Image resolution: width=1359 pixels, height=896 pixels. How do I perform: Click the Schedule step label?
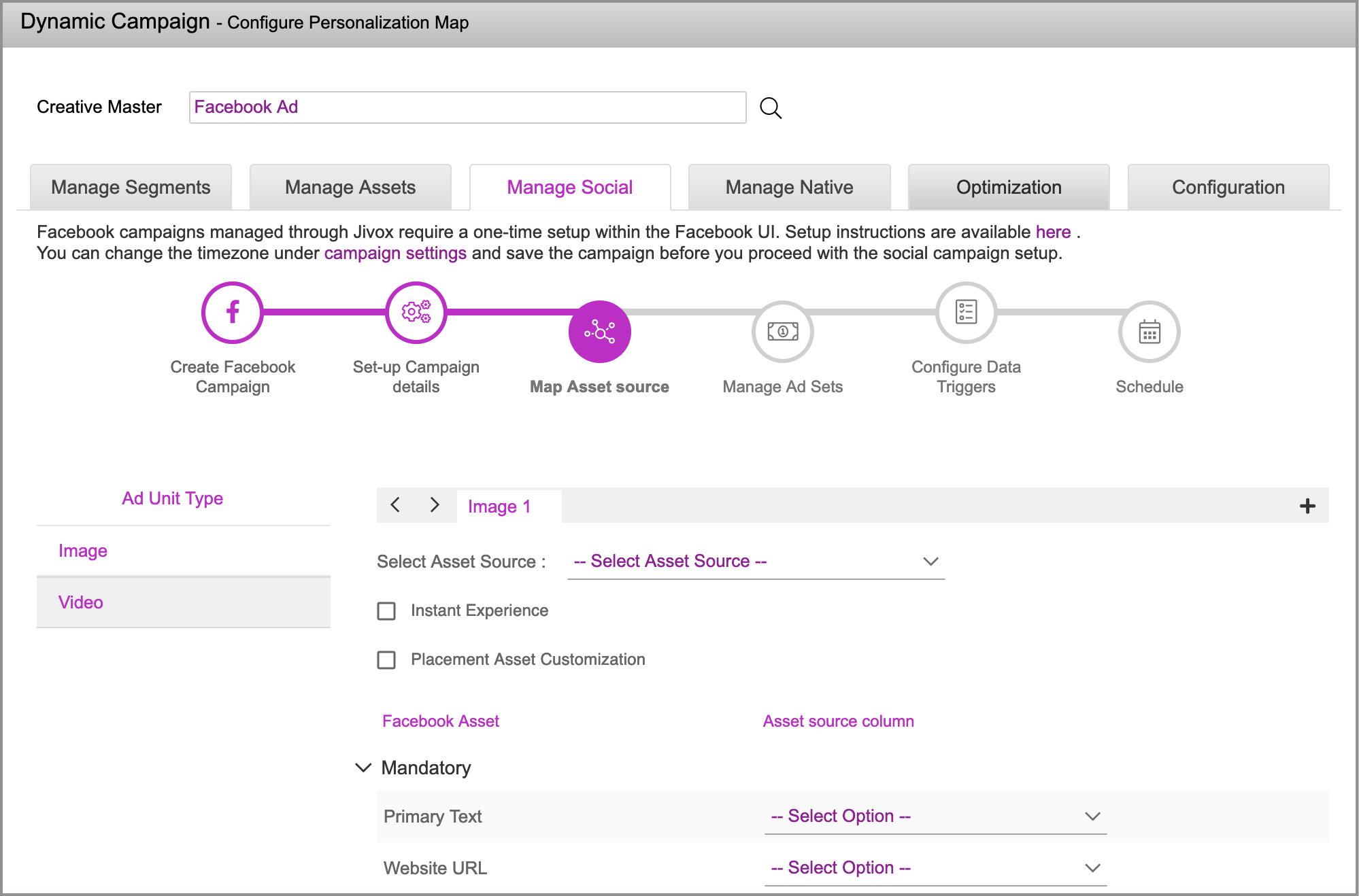1150,387
